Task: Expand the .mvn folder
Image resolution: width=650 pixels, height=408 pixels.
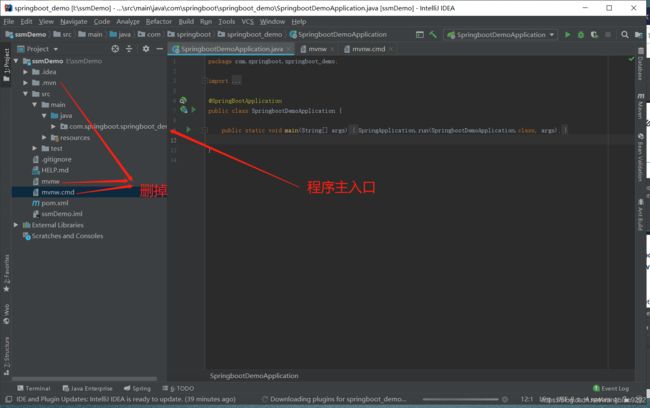Action: click(26, 83)
